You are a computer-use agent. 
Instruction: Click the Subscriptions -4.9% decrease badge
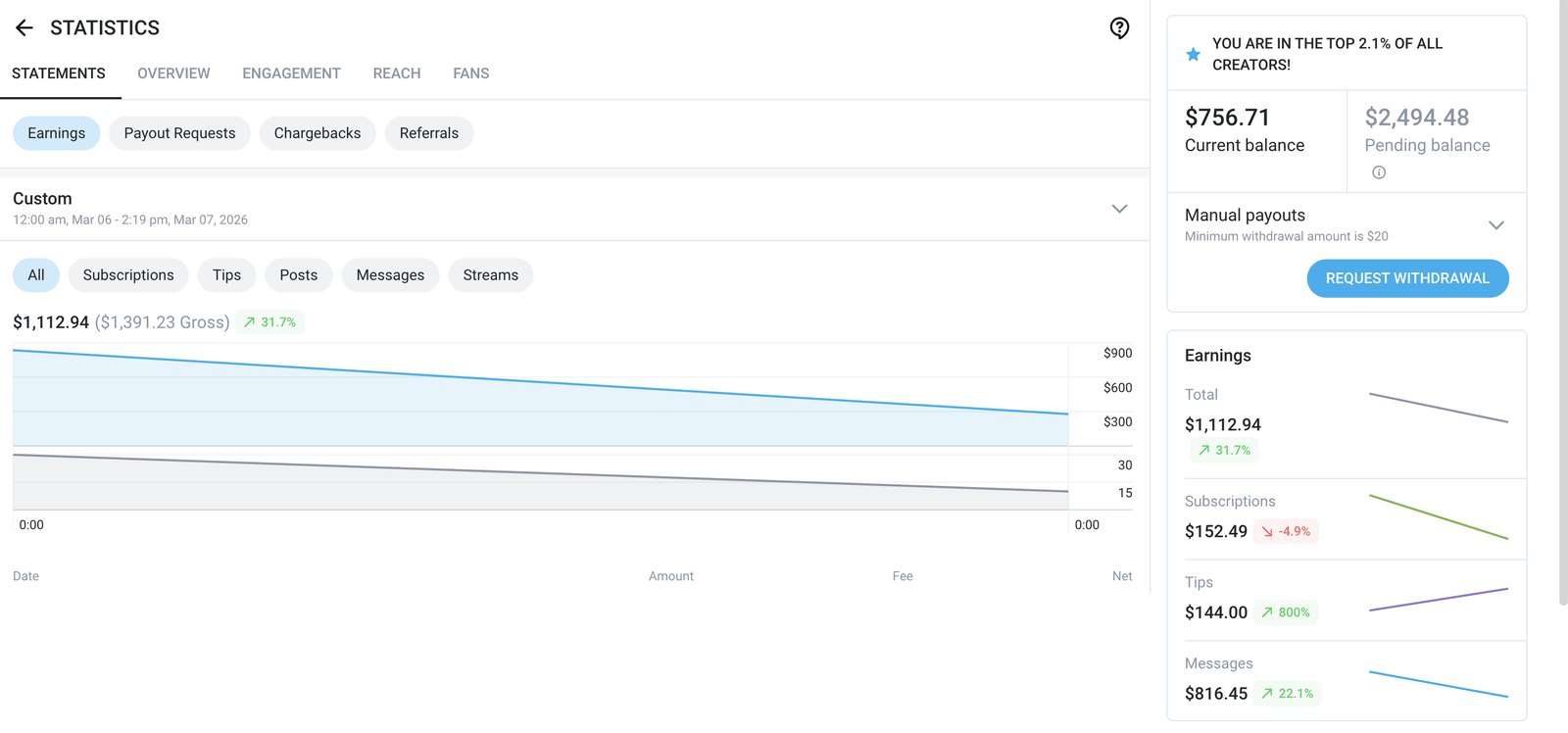tap(1286, 531)
